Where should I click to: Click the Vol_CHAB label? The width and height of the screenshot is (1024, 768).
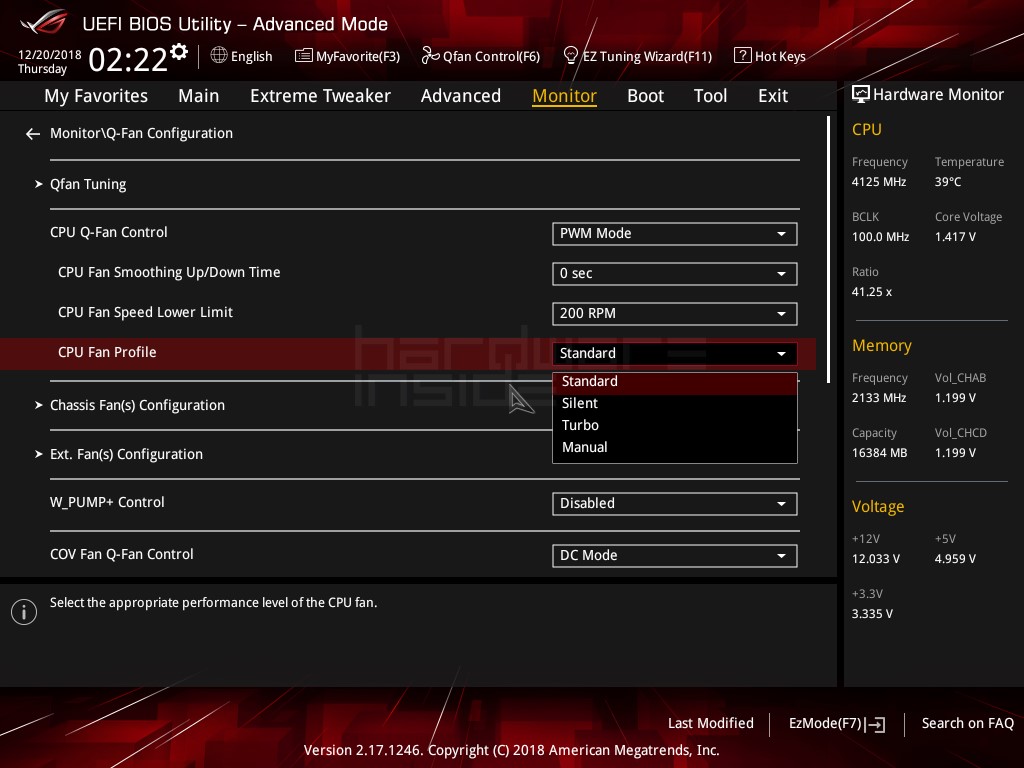pyautogui.click(x=960, y=378)
